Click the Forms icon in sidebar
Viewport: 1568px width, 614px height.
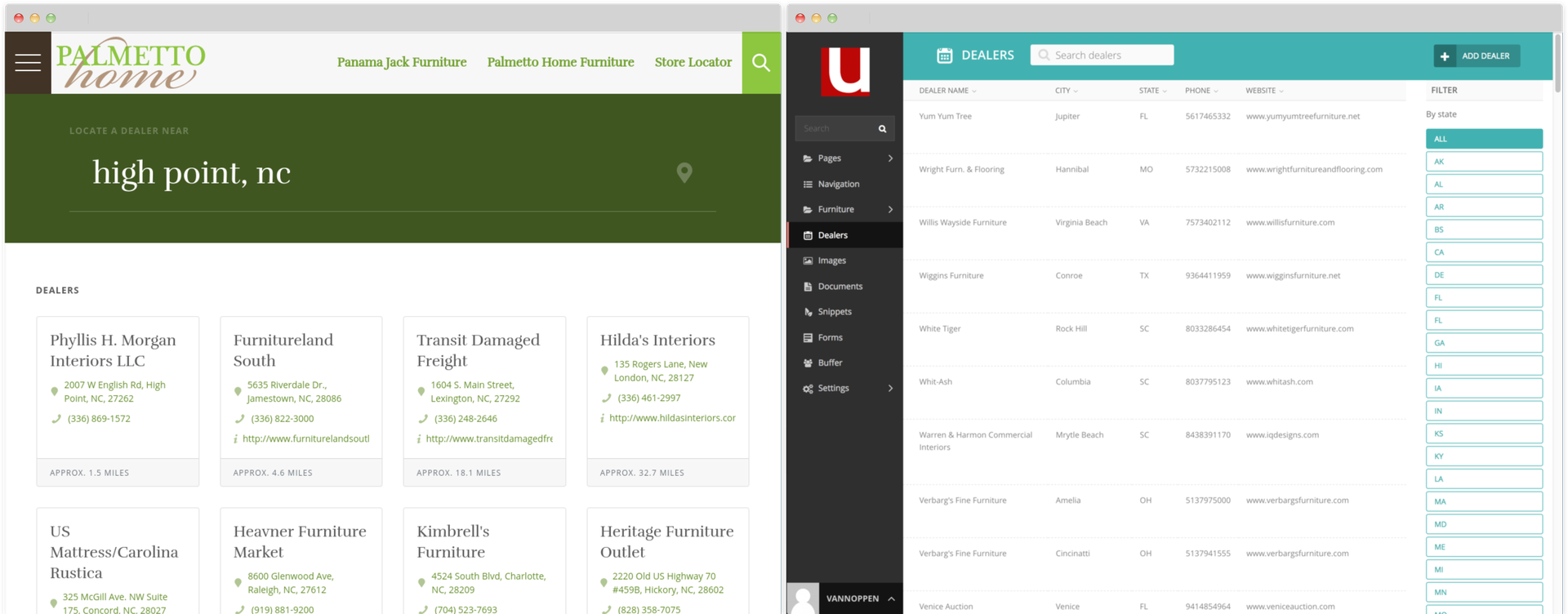[x=808, y=338]
